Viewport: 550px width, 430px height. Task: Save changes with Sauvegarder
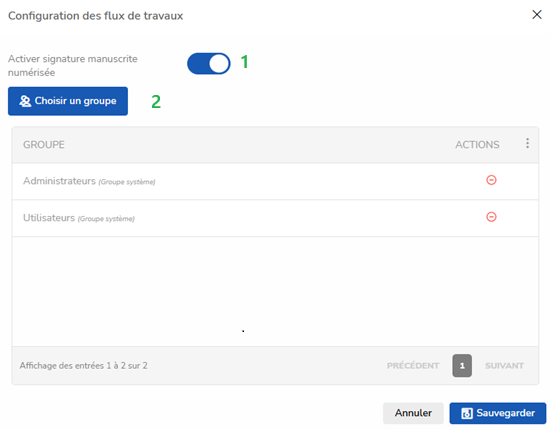(x=498, y=413)
